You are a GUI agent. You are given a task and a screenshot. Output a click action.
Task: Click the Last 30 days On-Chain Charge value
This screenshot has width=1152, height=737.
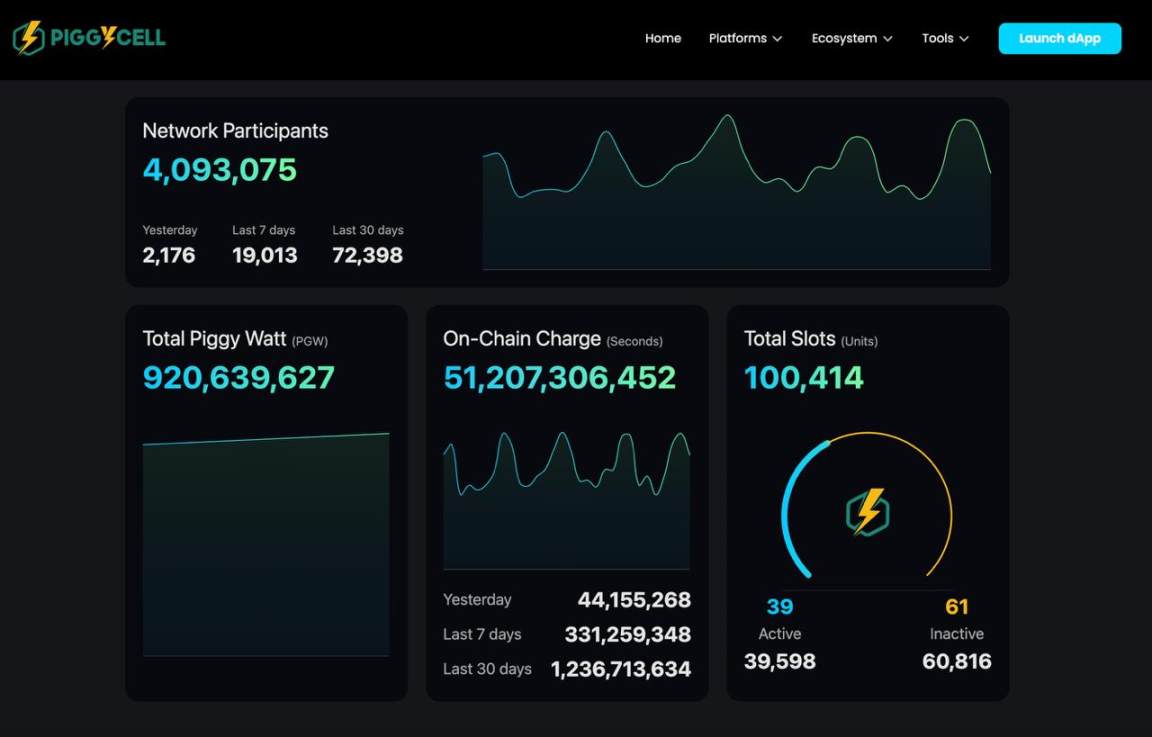(x=620, y=669)
